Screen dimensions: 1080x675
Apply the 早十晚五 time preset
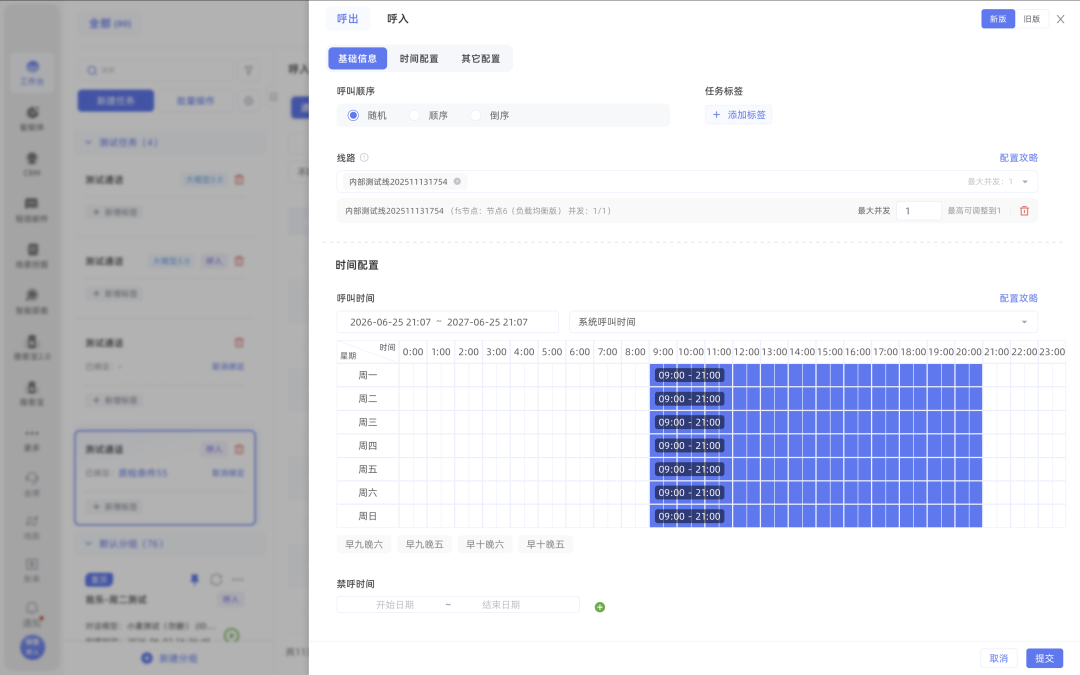pos(546,544)
